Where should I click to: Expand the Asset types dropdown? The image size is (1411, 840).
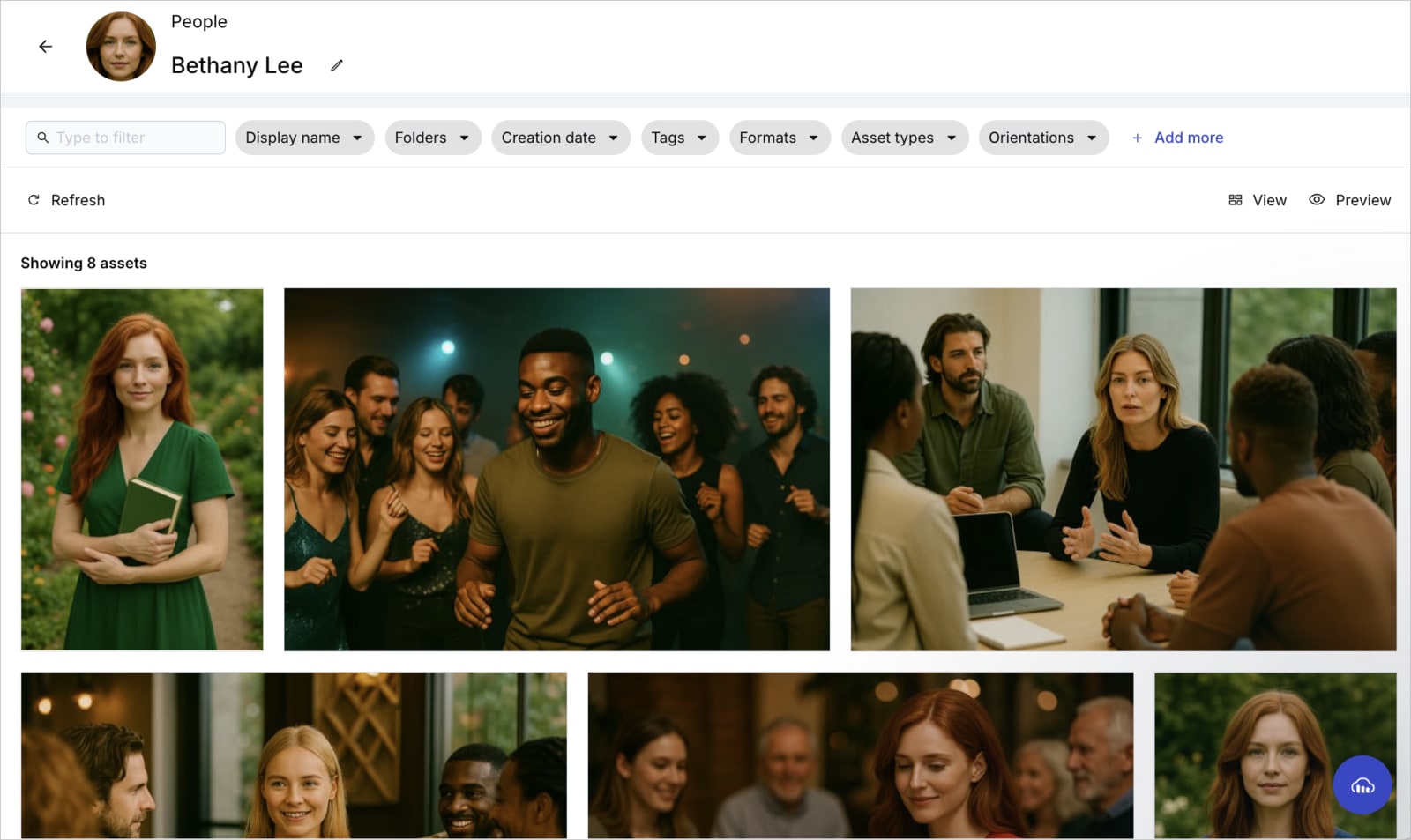(904, 138)
